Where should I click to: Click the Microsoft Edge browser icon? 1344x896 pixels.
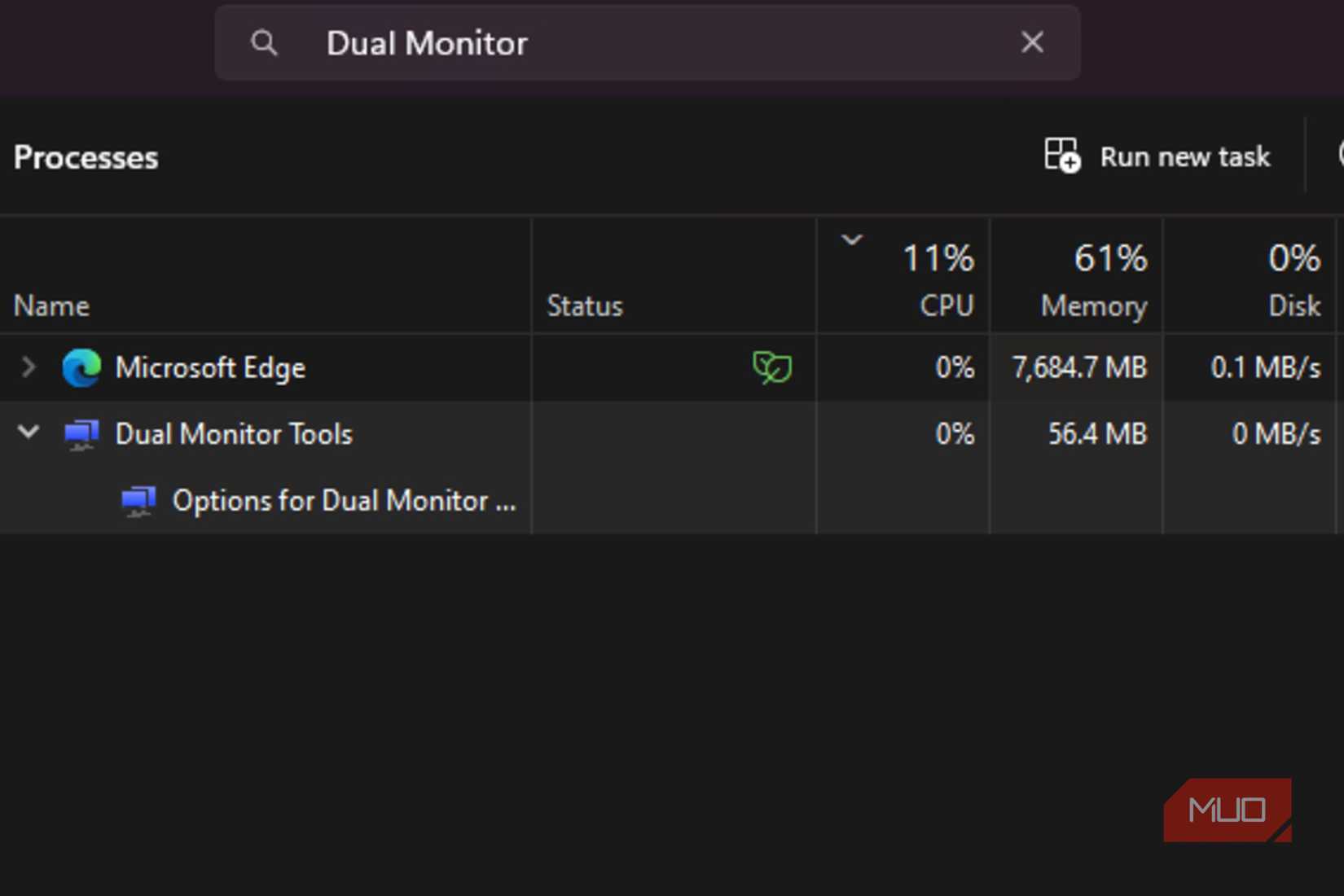(x=81, y=367)
